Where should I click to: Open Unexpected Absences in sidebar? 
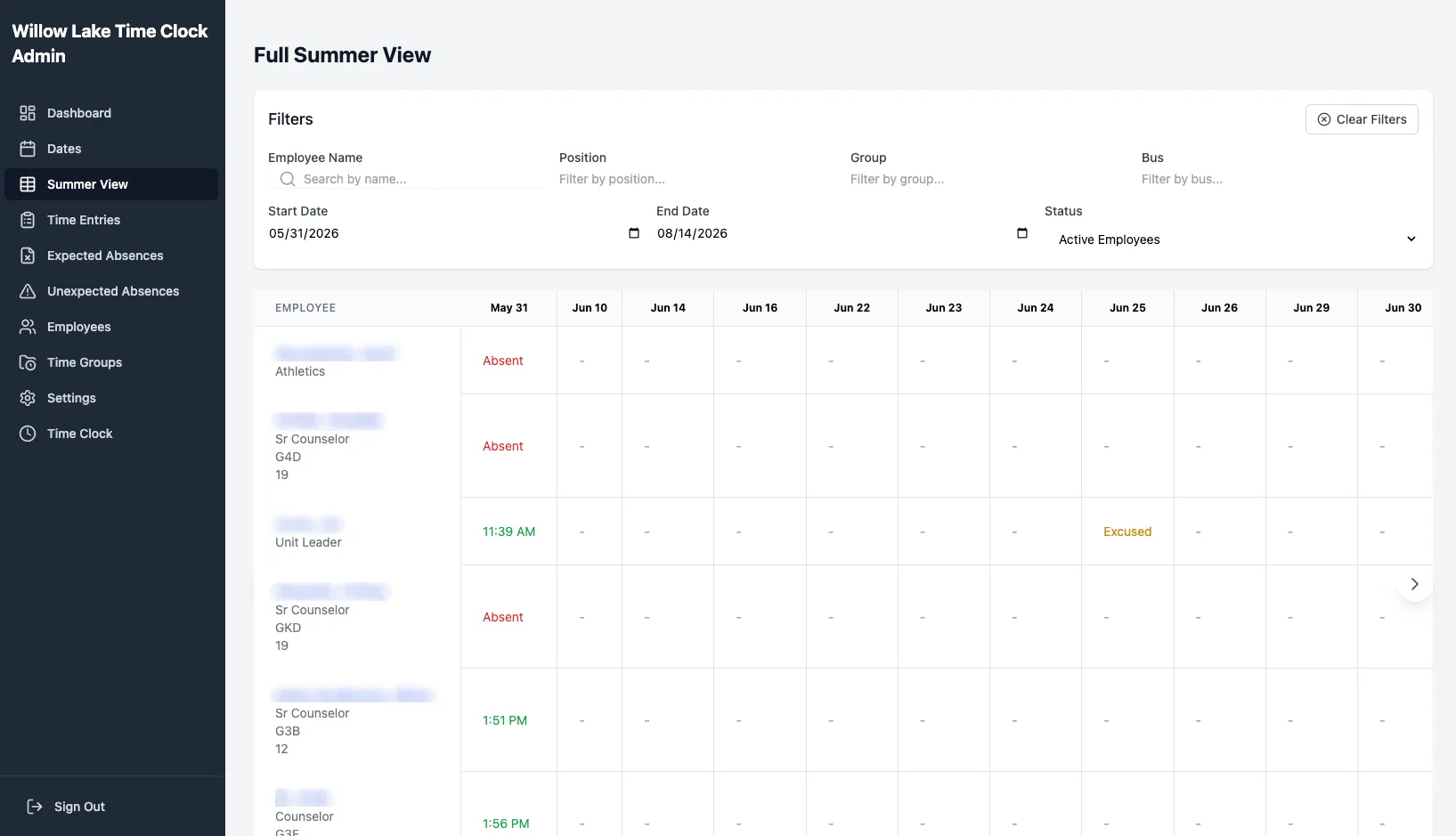[x=111, y=291]
